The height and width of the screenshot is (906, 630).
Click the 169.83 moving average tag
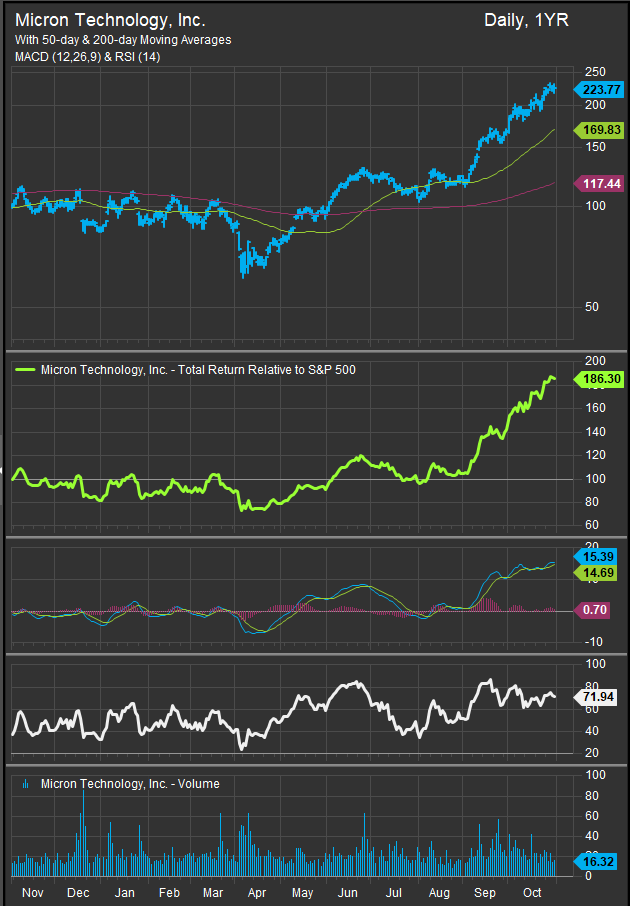pyautogui.click(x=599, y=130)
